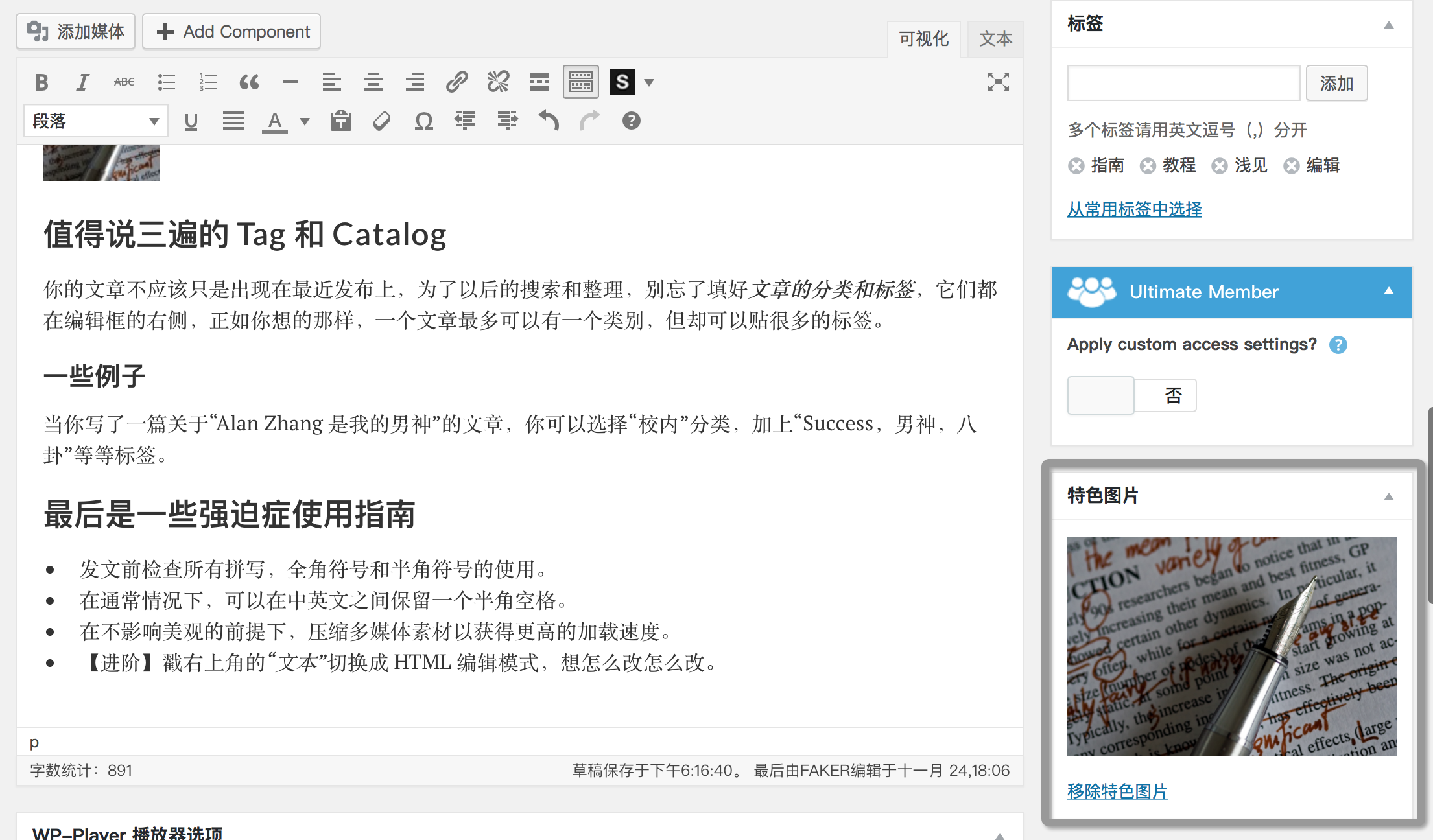
Task: Click the 添加媒体 button
Action: coord(76,31)
